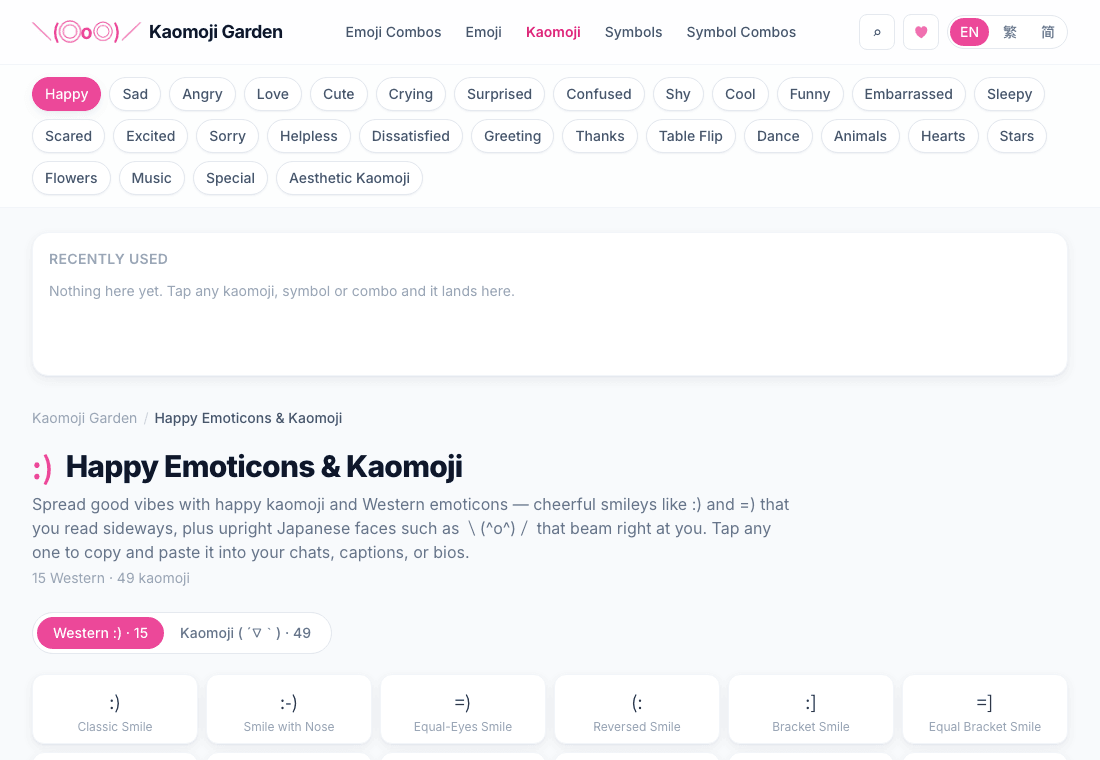This screenshot has width=1100, height=760.
Task: Select the Cool category chip
Action: pos(740,94)
